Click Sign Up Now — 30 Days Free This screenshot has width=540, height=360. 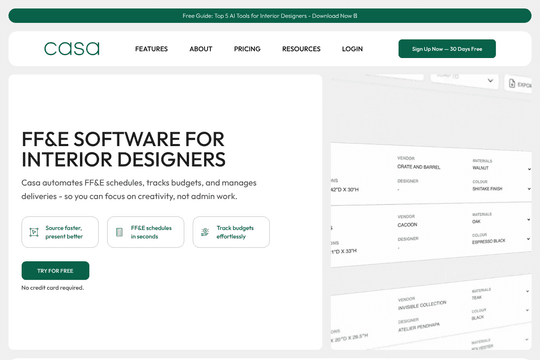[x=447, y=49]
